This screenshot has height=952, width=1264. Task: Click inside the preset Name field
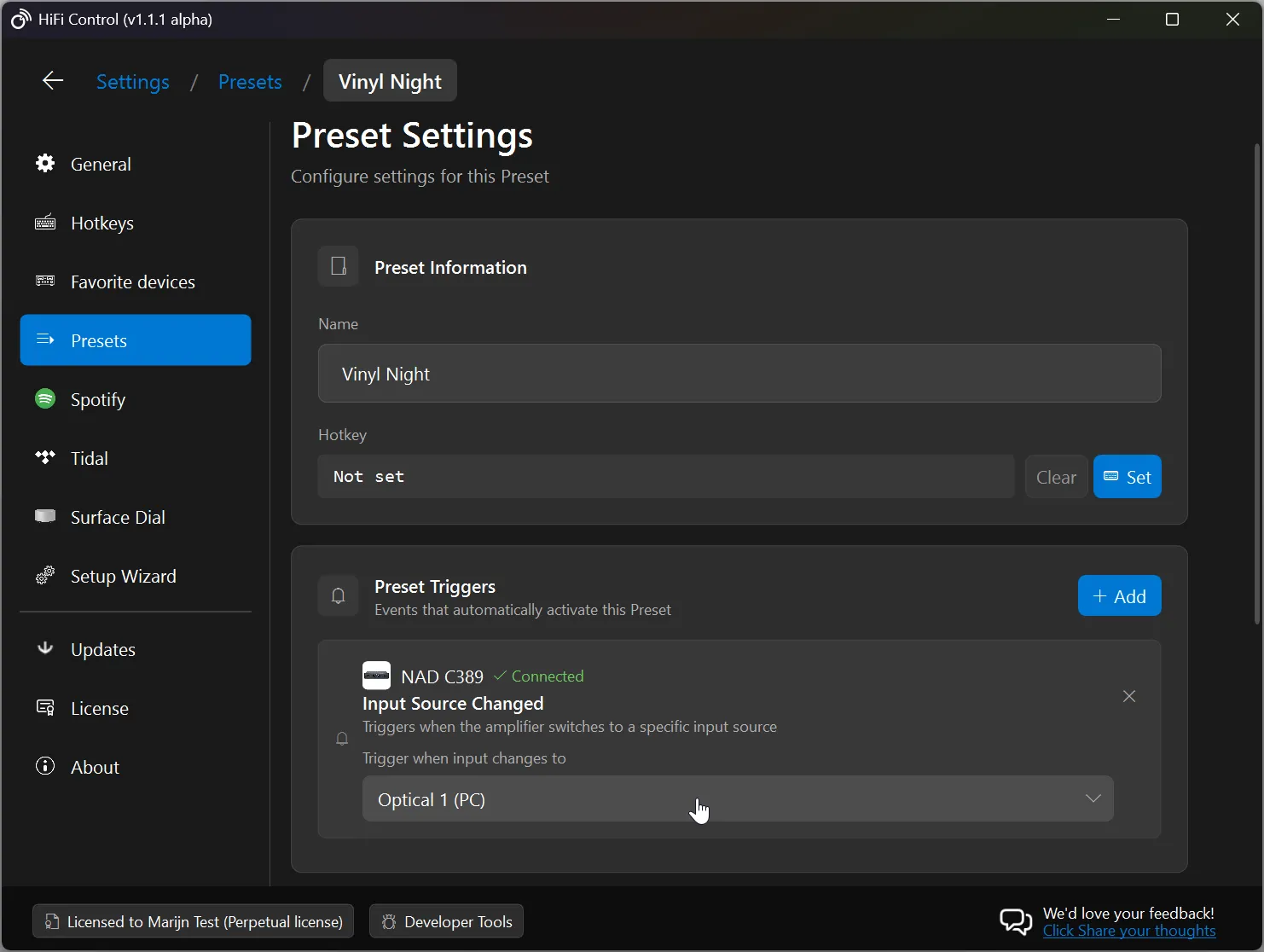(739, 374)
